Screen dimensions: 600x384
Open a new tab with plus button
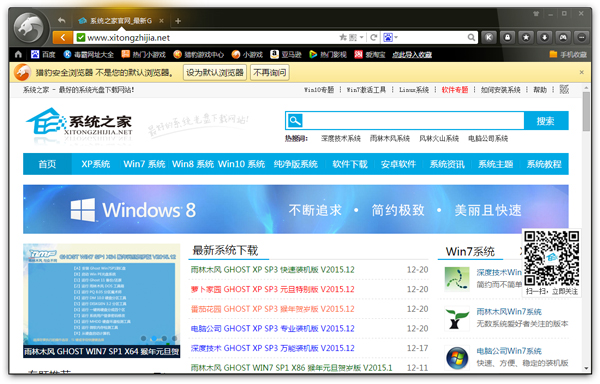tap(178, 21)
